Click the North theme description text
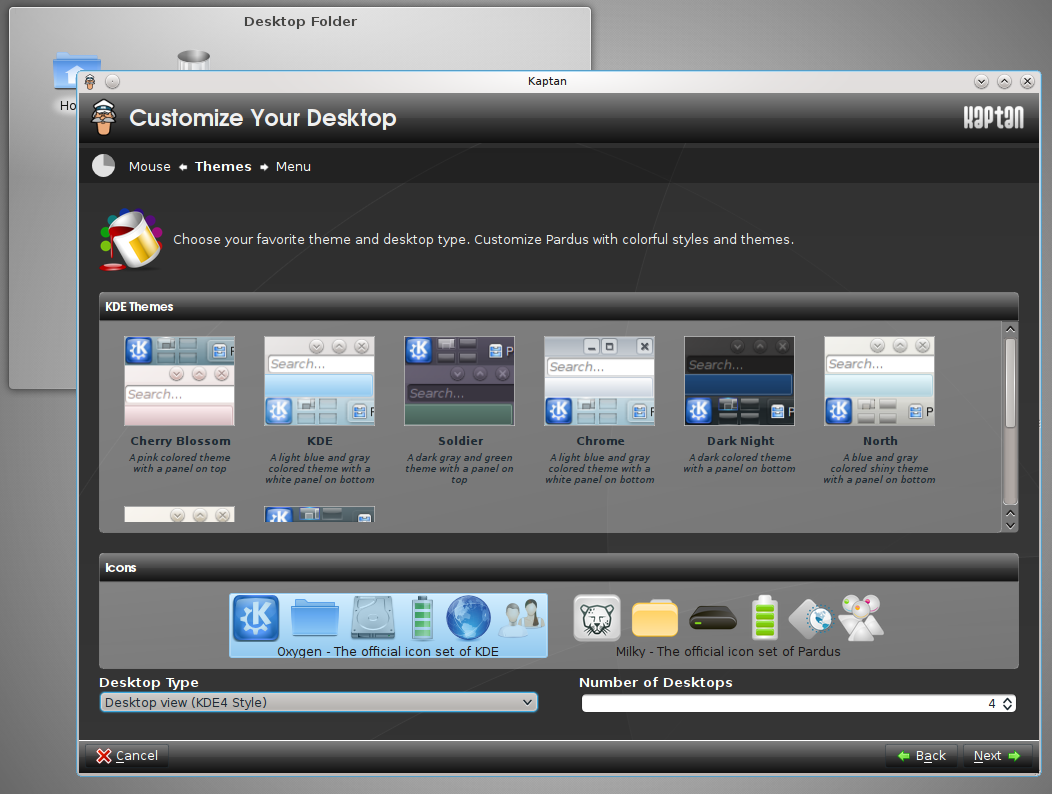This screenshot has height=794, width=1052. [879, 468]
